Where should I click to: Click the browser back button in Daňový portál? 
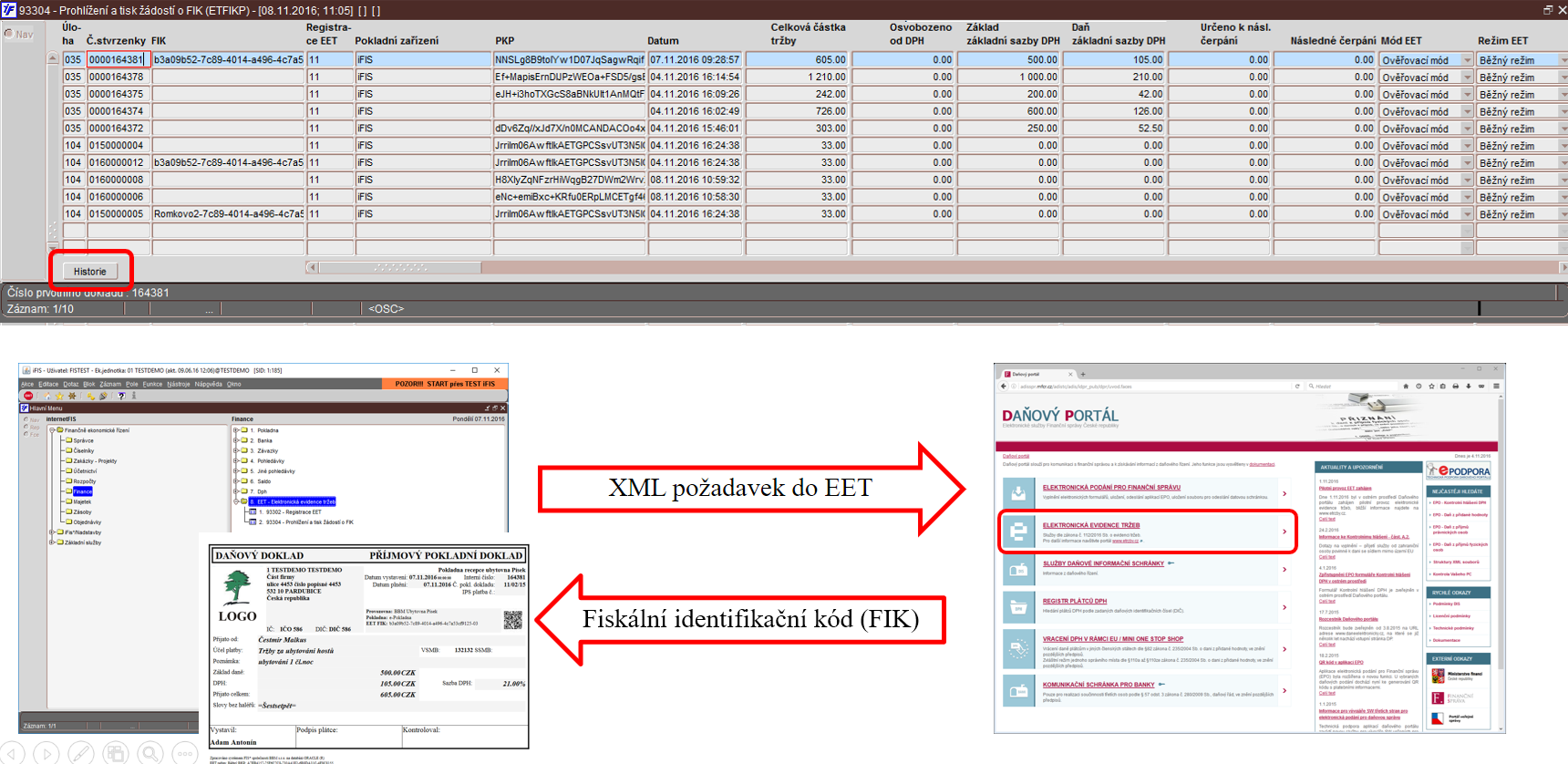1004,387
